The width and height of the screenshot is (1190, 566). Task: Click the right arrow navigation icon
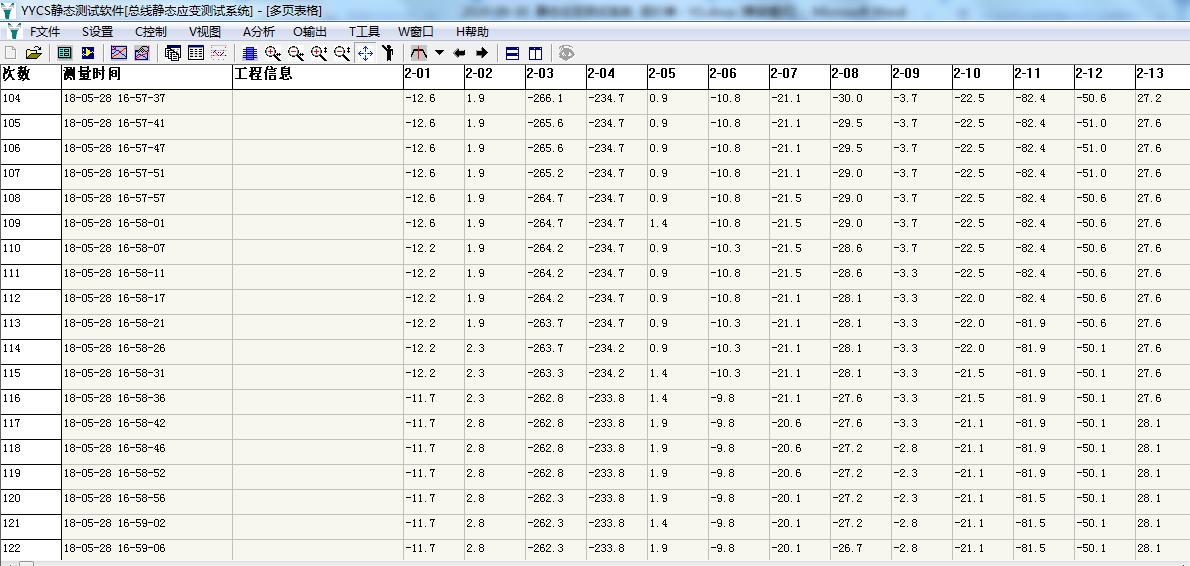pyautogui.click(x=482, y=53)
